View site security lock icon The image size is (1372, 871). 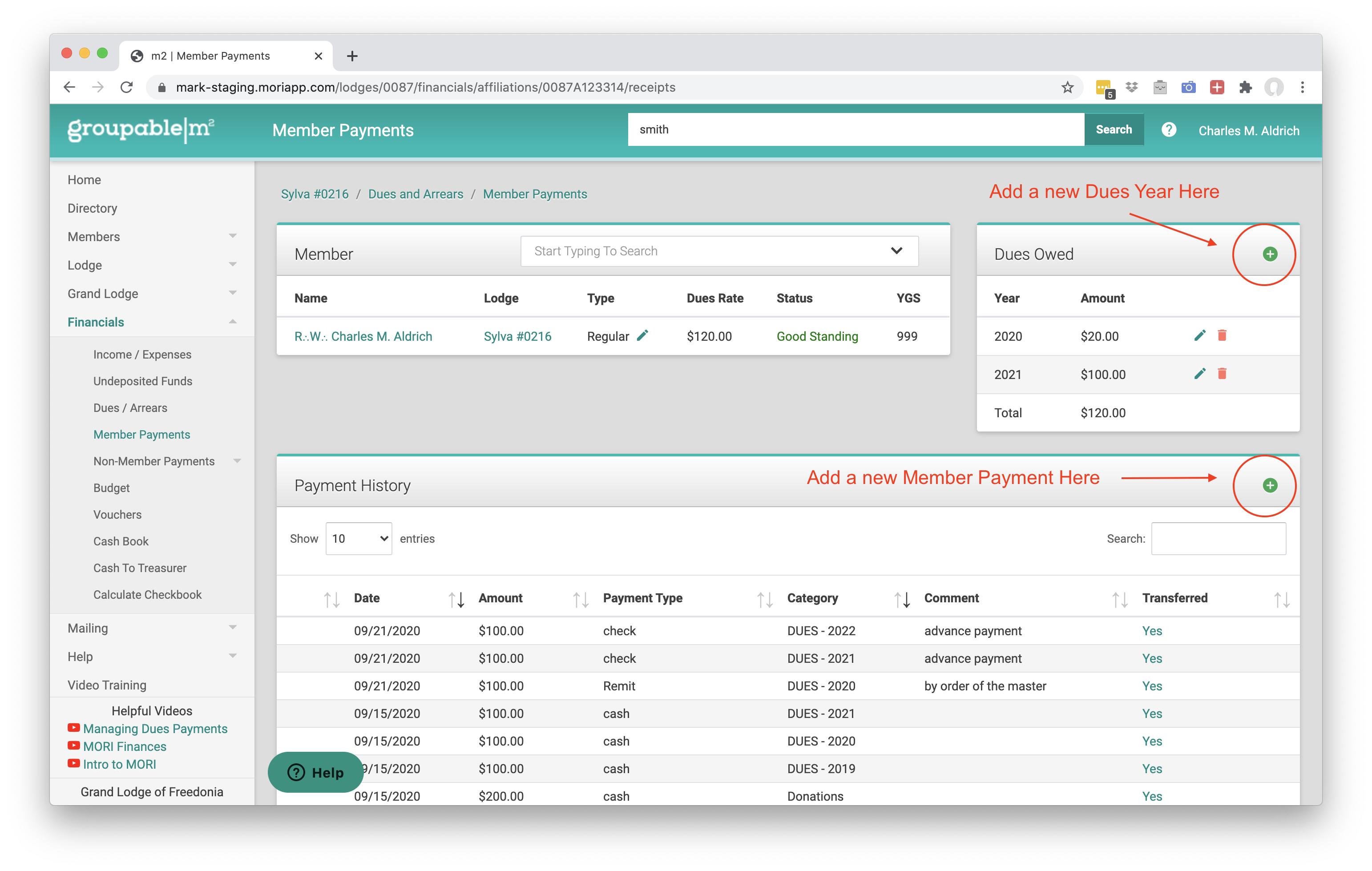[x=162, y=87]
